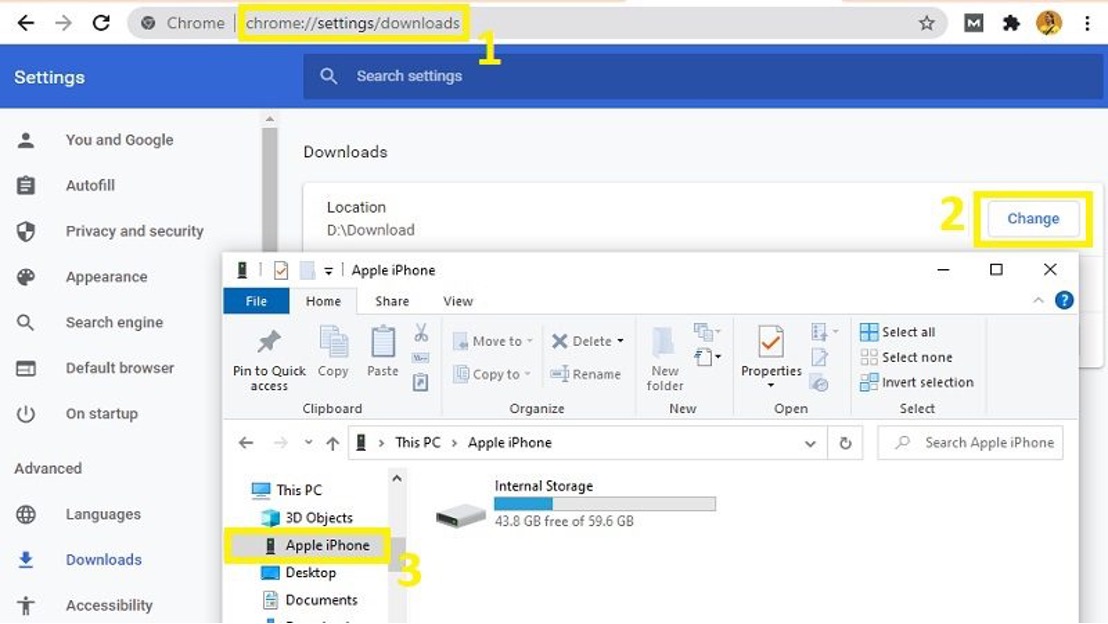Click Invert selection in the ribbon
The width and height of the screenshot is (1108, 624).
[917, 382]
